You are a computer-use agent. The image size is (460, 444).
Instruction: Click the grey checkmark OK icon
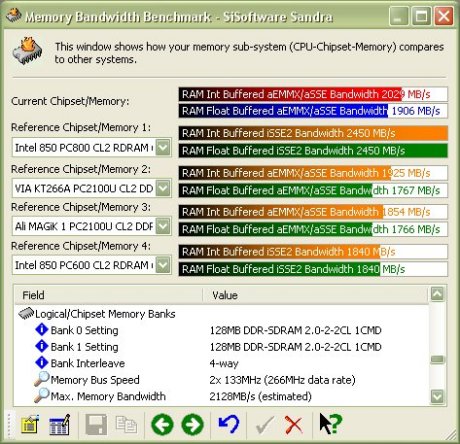click(265, 425)
